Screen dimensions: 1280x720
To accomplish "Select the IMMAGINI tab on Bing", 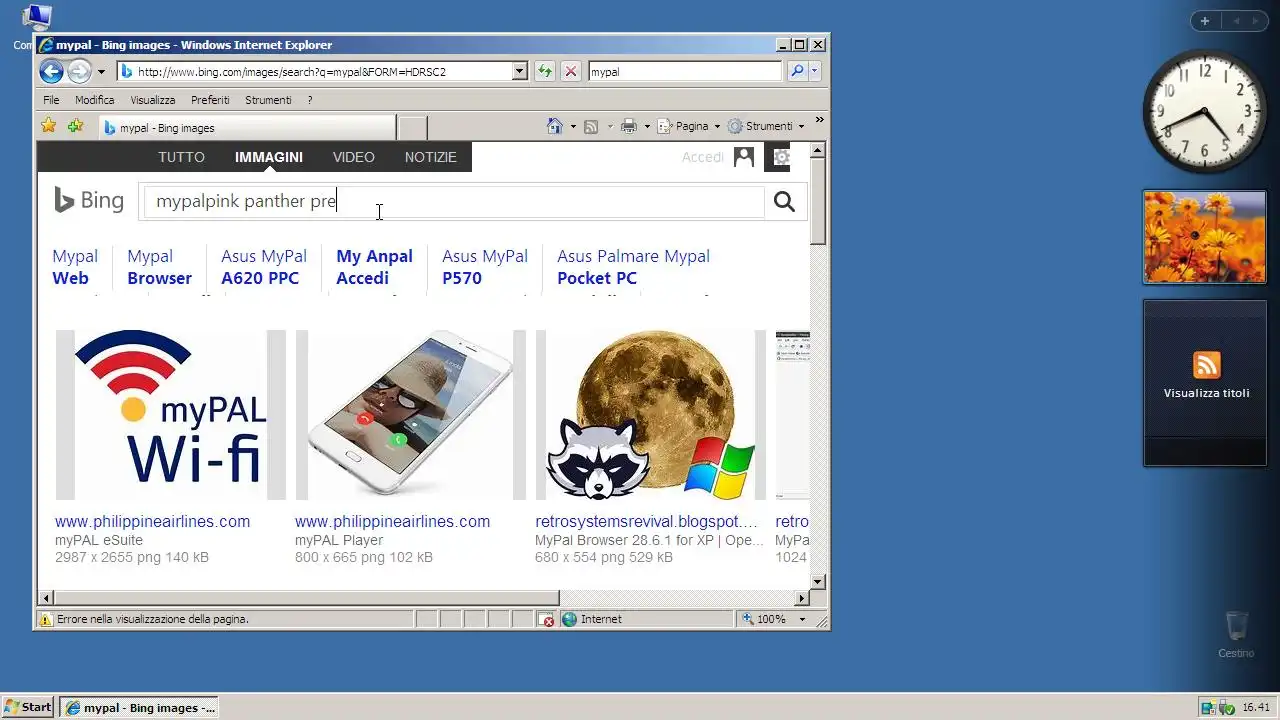I will 269,157.
